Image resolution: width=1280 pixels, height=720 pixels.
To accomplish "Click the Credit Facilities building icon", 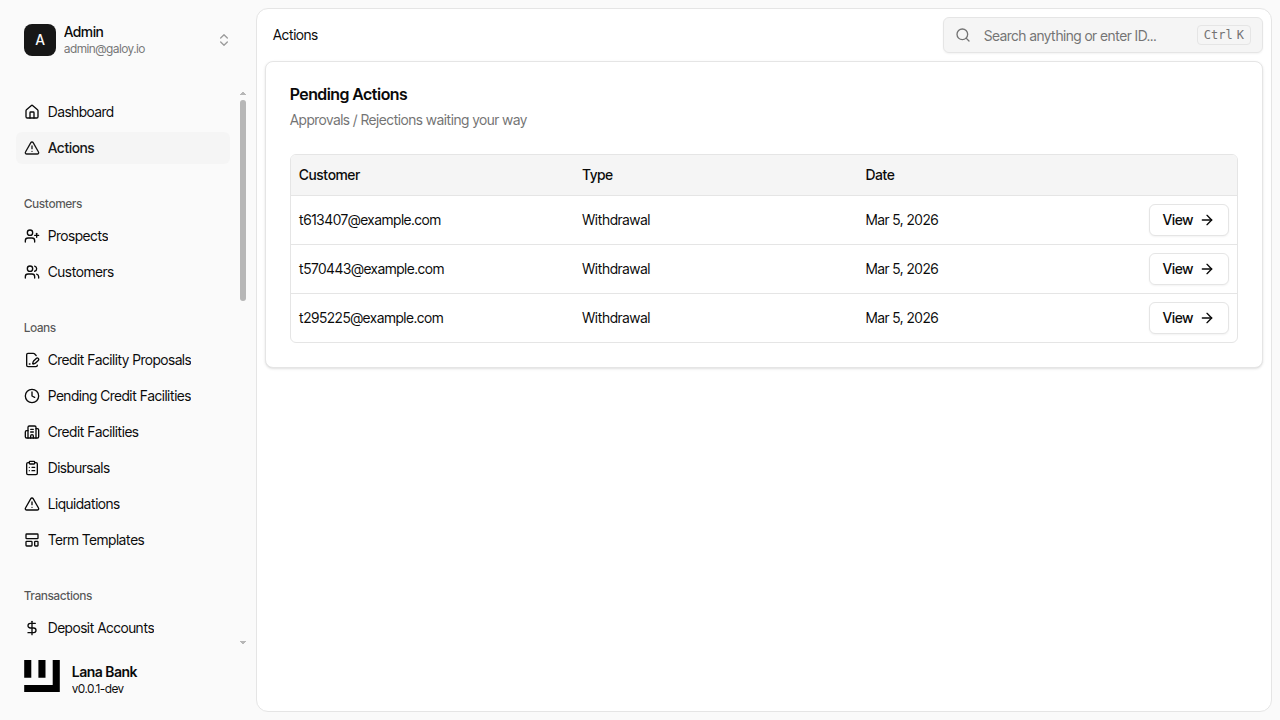I will click(x=31, y=432).
